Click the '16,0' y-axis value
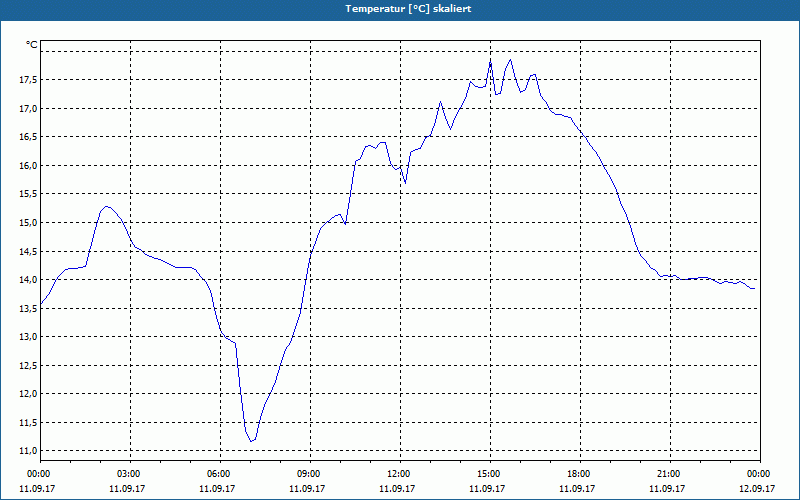Image resolution: width=800 pixels, height=500 pixels. pos(28,165)
